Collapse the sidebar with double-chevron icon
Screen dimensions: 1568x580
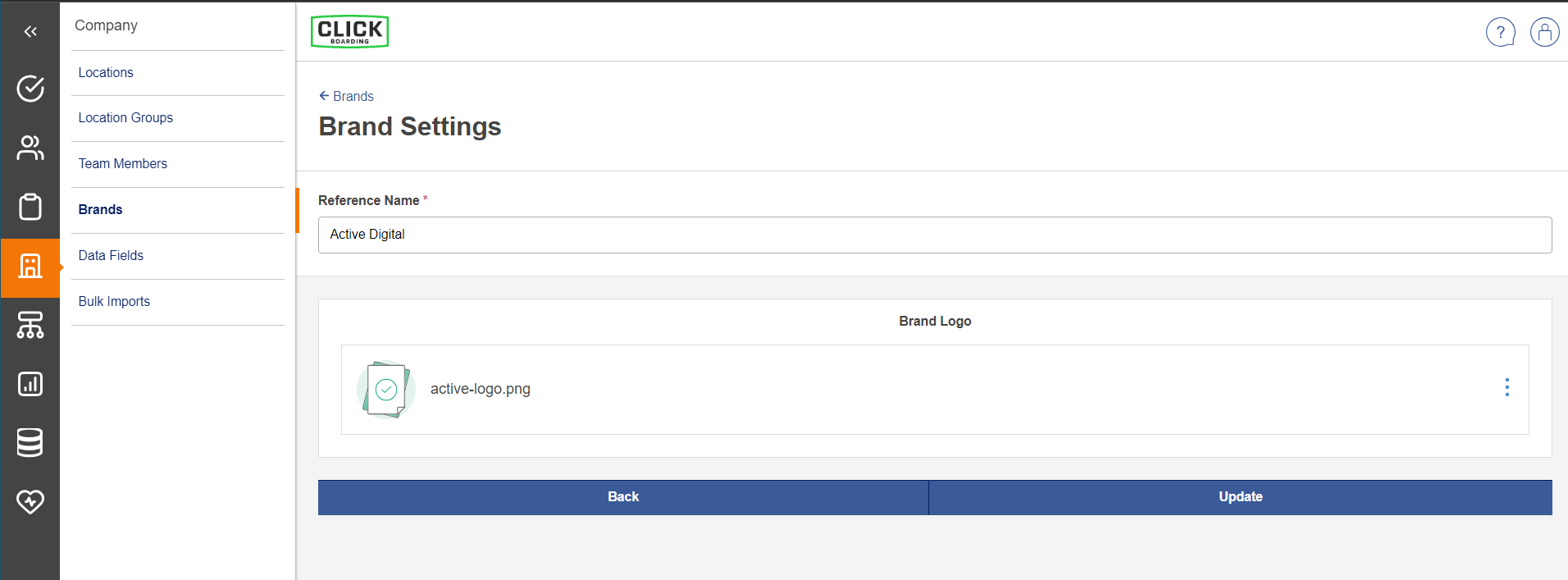tap(30, 32)
